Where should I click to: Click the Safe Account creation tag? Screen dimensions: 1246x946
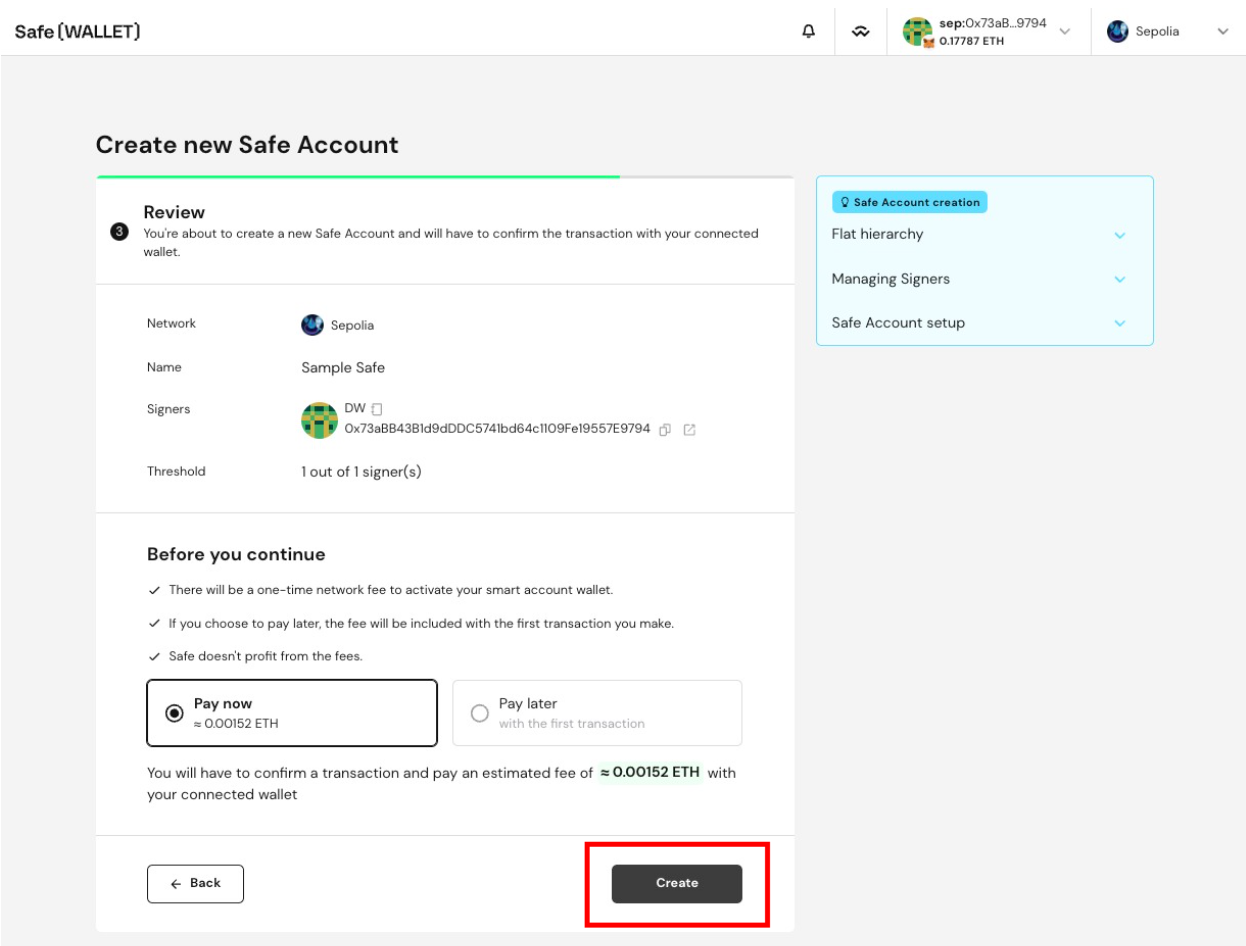point(909,202)
